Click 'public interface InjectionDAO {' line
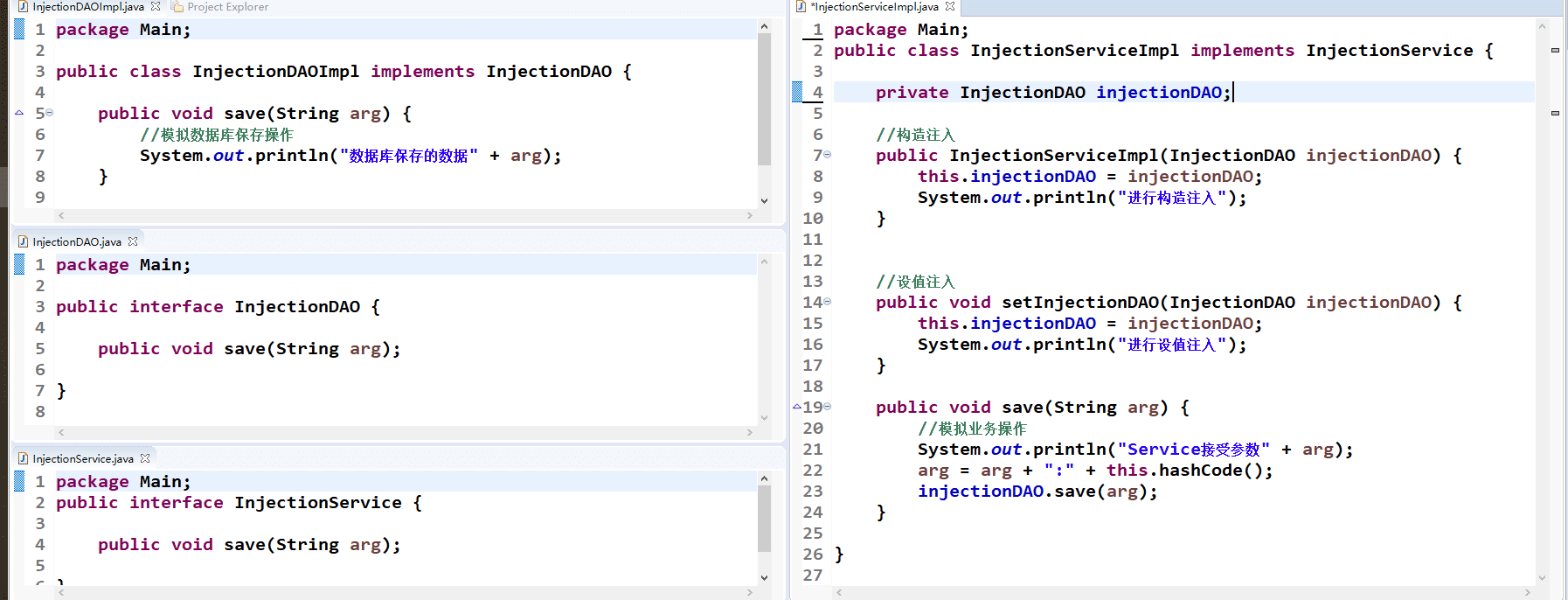The width and height of the screenshot is (1568, 600). 219,306
